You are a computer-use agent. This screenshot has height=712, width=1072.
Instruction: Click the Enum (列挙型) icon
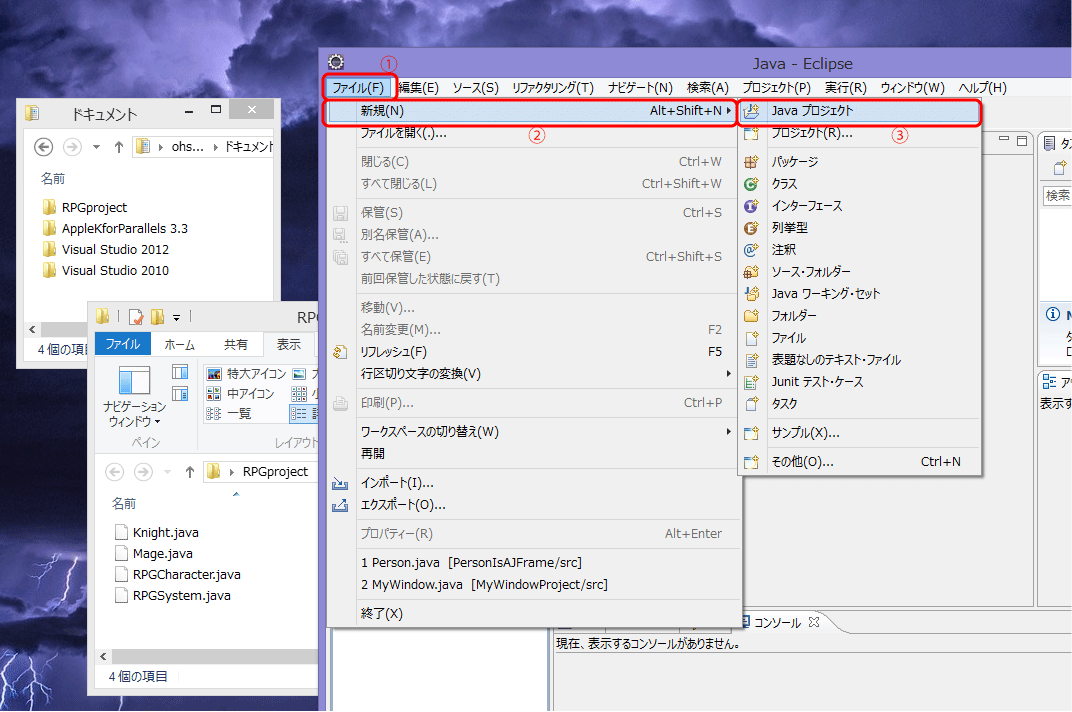pyautogui.click(x=751, y=228)
